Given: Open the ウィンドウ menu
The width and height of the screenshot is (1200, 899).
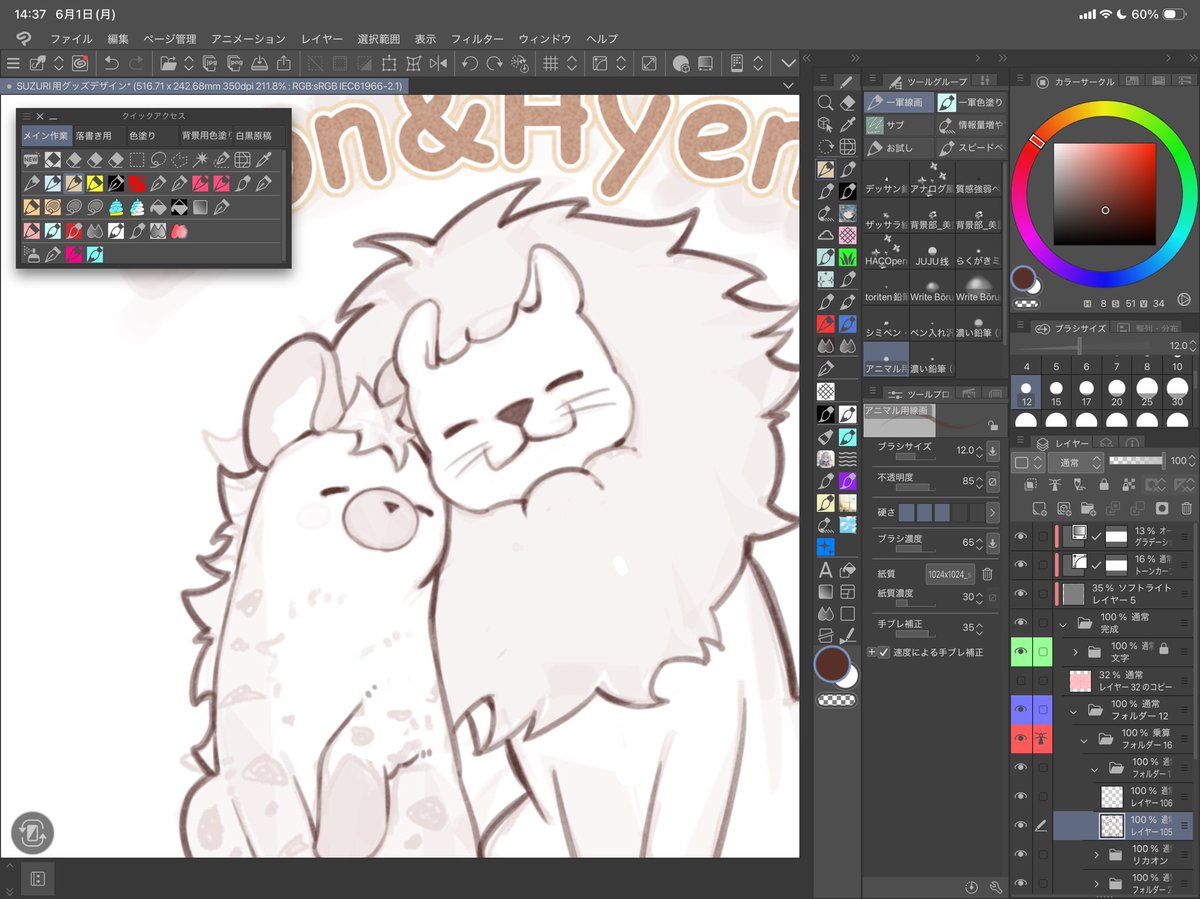Looking at the screenshot, I should click(545, 39).
